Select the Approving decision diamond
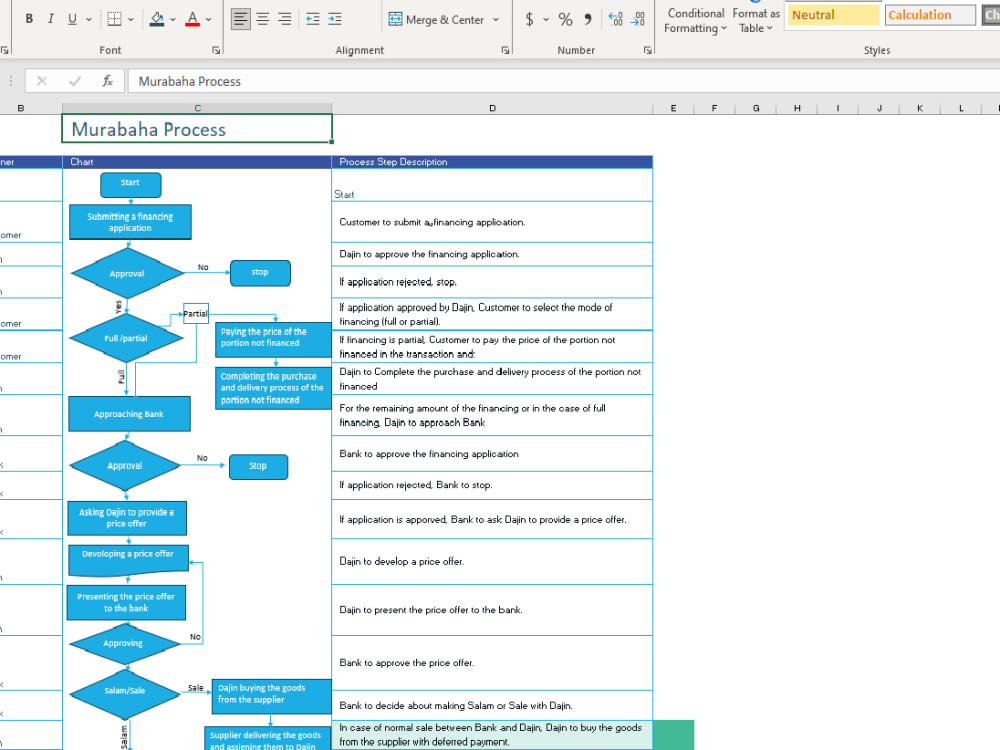 coord(124,643)
